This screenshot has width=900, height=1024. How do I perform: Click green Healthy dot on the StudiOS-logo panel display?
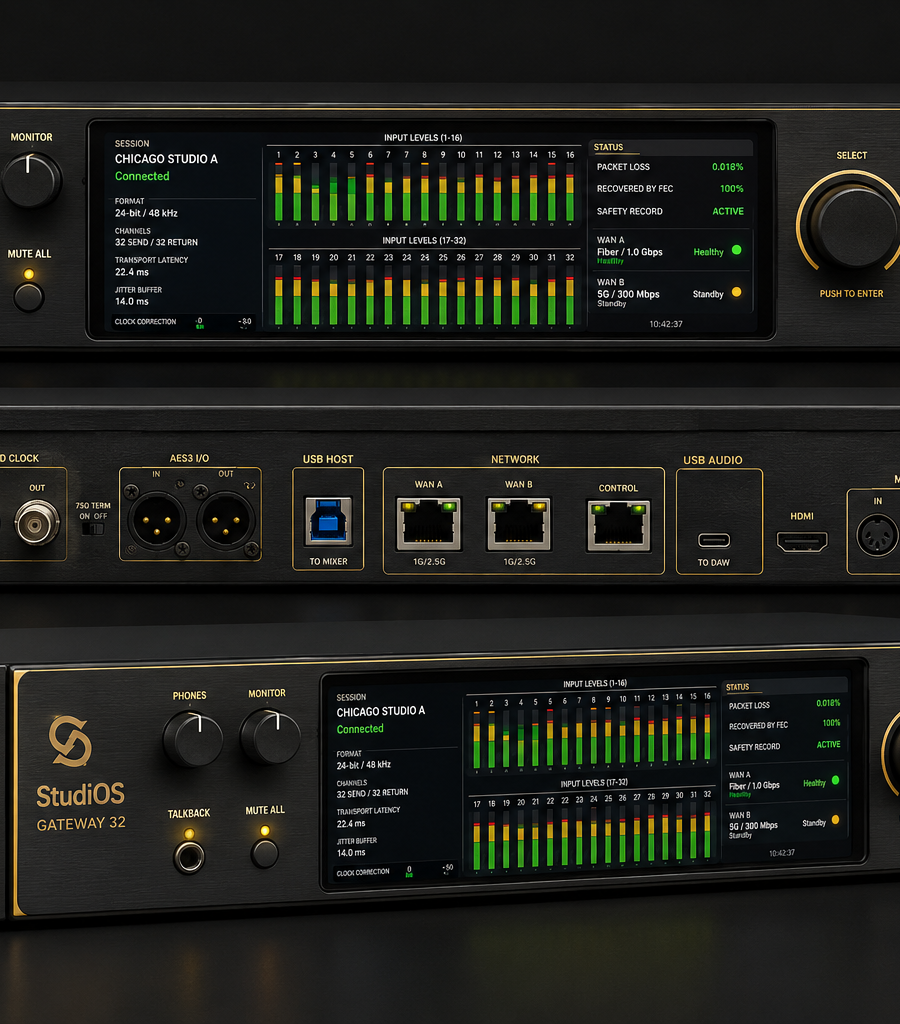click(x=835, y=780)
